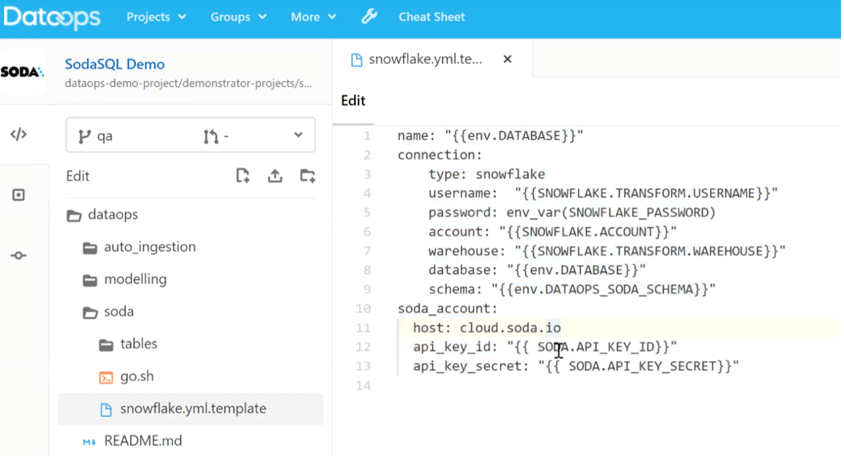
Task: Select the review sidebar icon
Action: [x=18, y=195]
